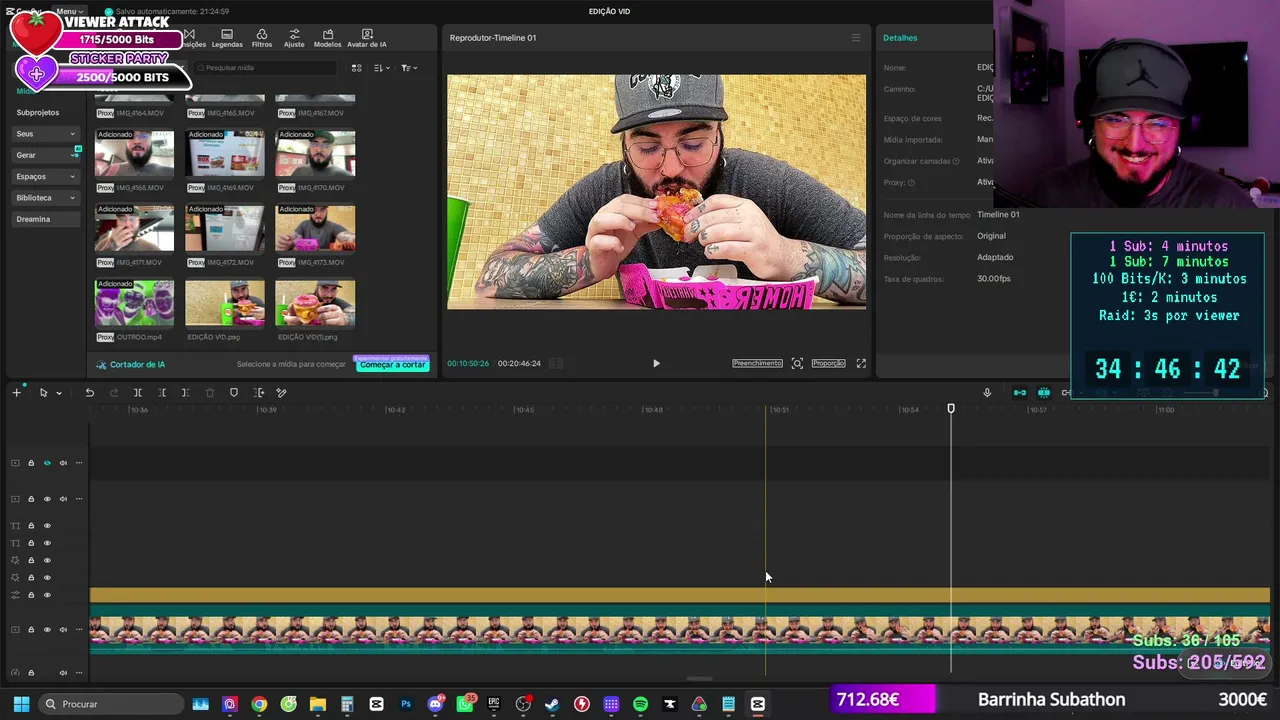Toggle the main track magnet icon

click(1019, 393)
